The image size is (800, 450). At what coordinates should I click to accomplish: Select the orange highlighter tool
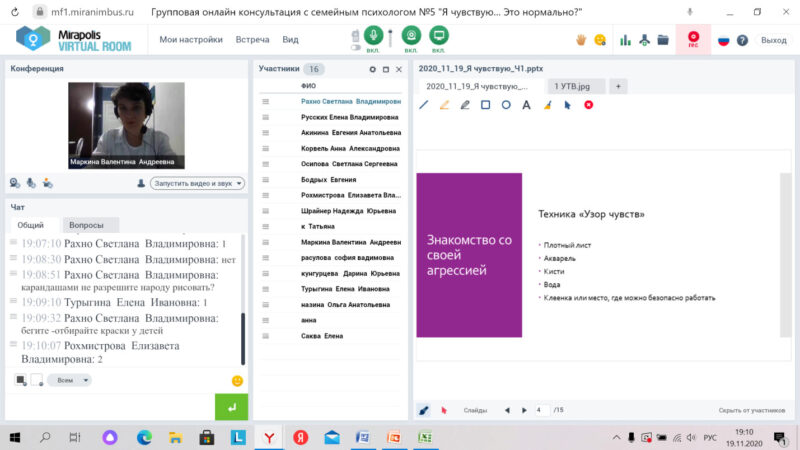point(444,105)
